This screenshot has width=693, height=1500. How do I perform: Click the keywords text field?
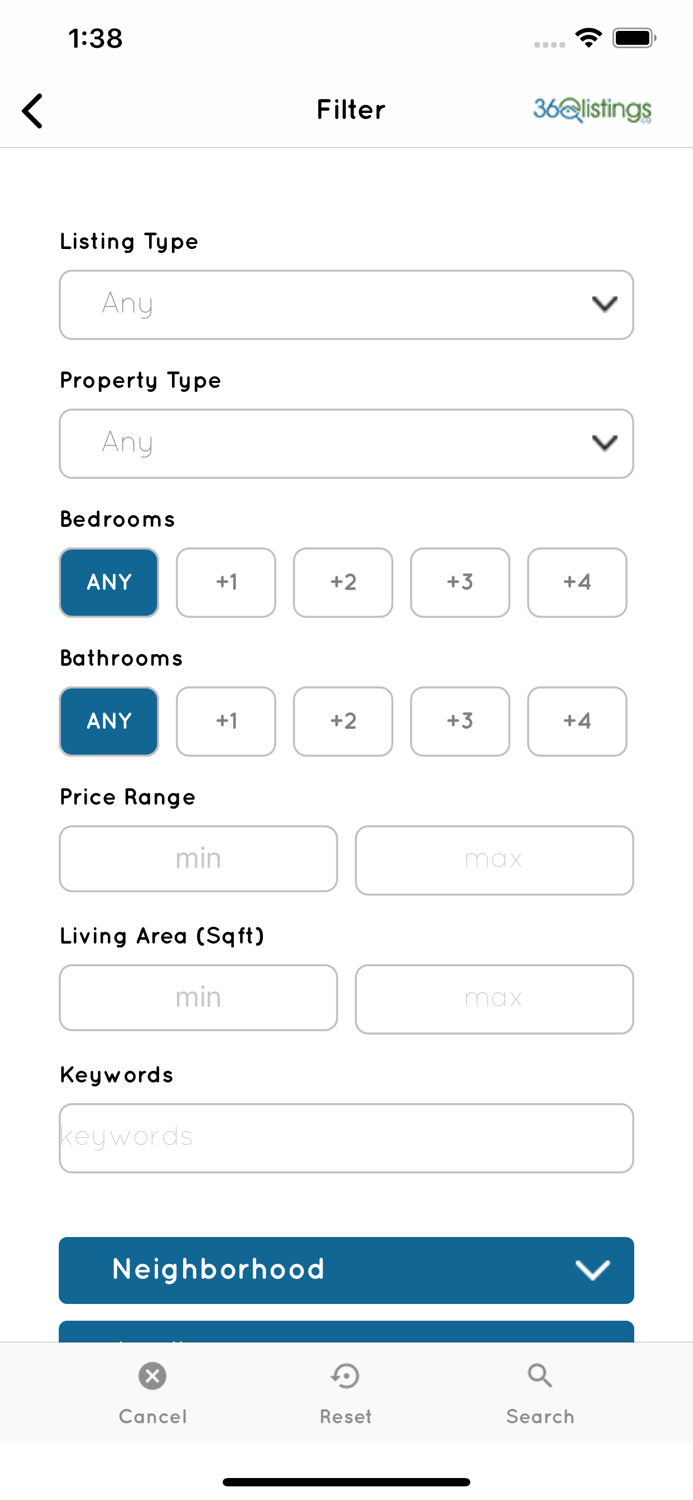(347, 1137)
